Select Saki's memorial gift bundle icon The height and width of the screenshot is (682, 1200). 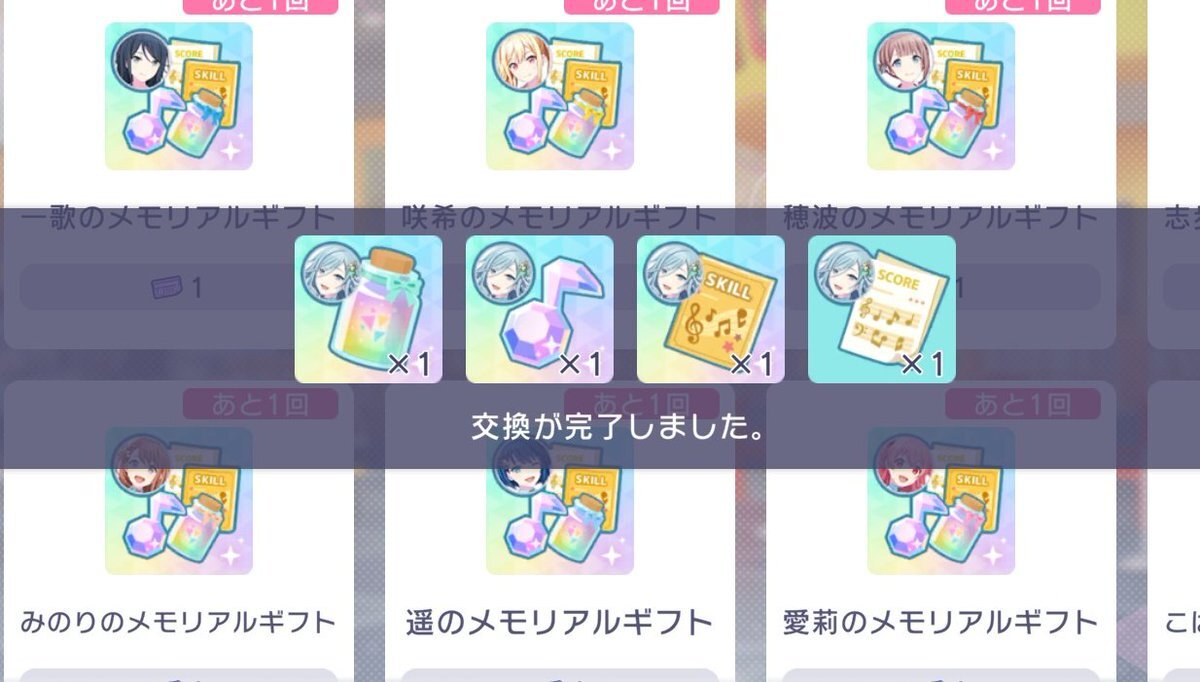tap(560, 96)
